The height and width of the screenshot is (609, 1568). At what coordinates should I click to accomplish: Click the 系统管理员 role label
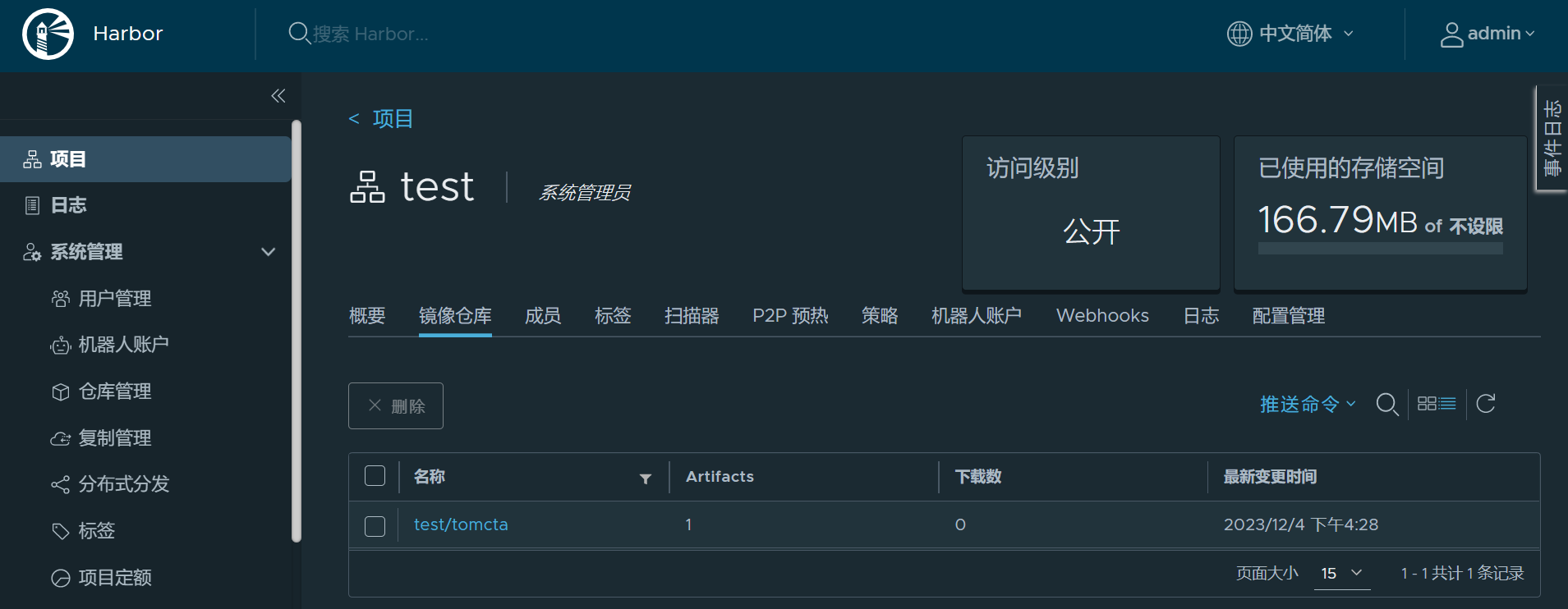(x=585, y=192)
